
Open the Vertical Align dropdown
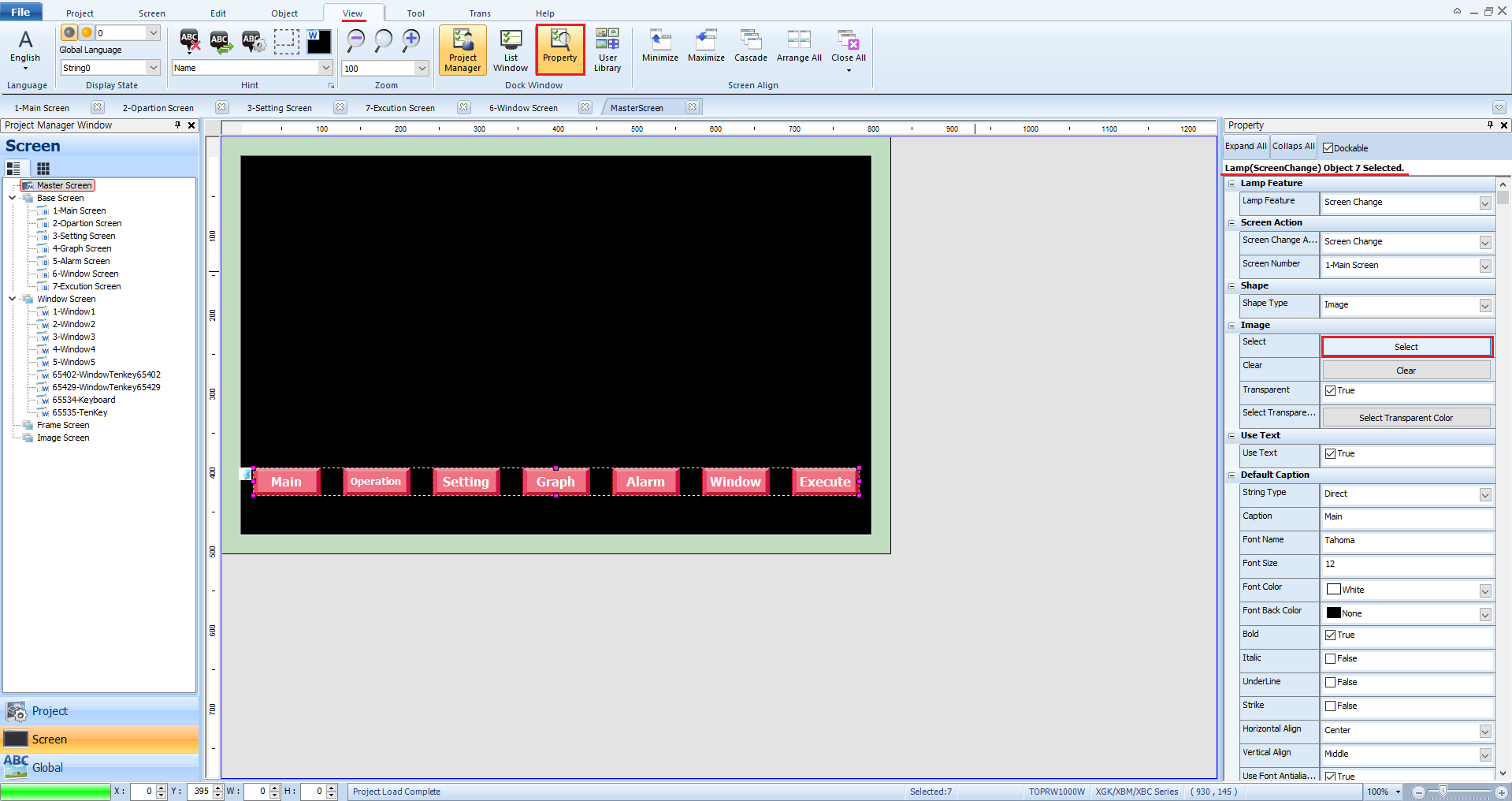pyautogui.click(x=1485, y=754)
